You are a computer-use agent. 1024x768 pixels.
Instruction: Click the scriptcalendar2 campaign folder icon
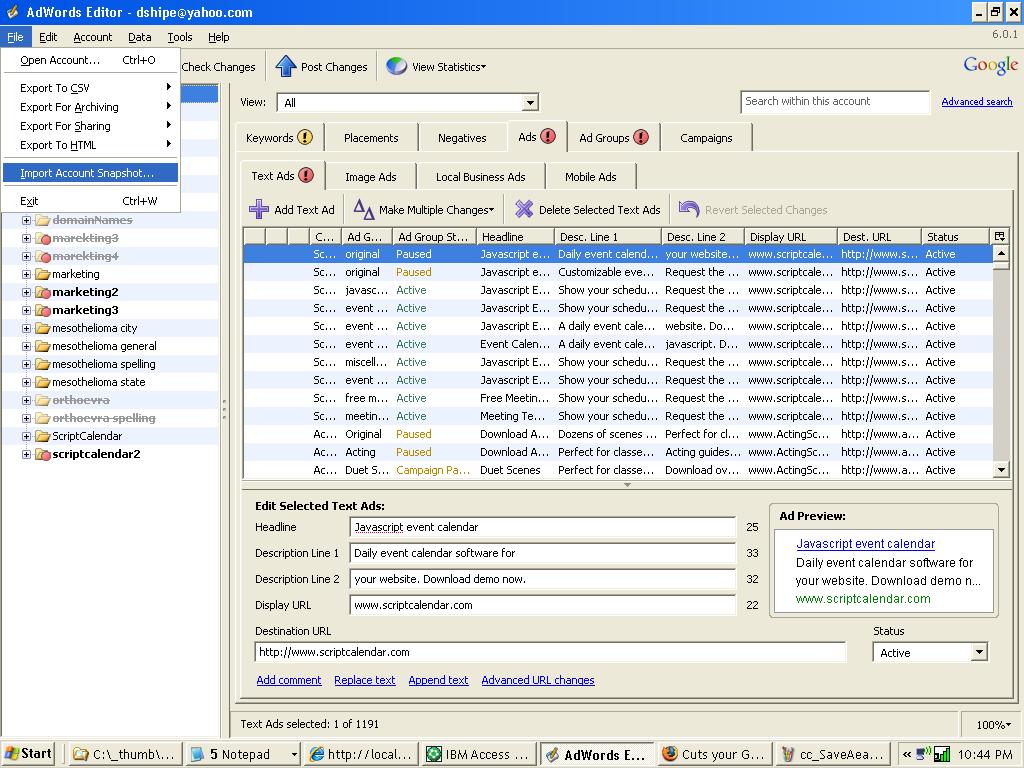43,454
